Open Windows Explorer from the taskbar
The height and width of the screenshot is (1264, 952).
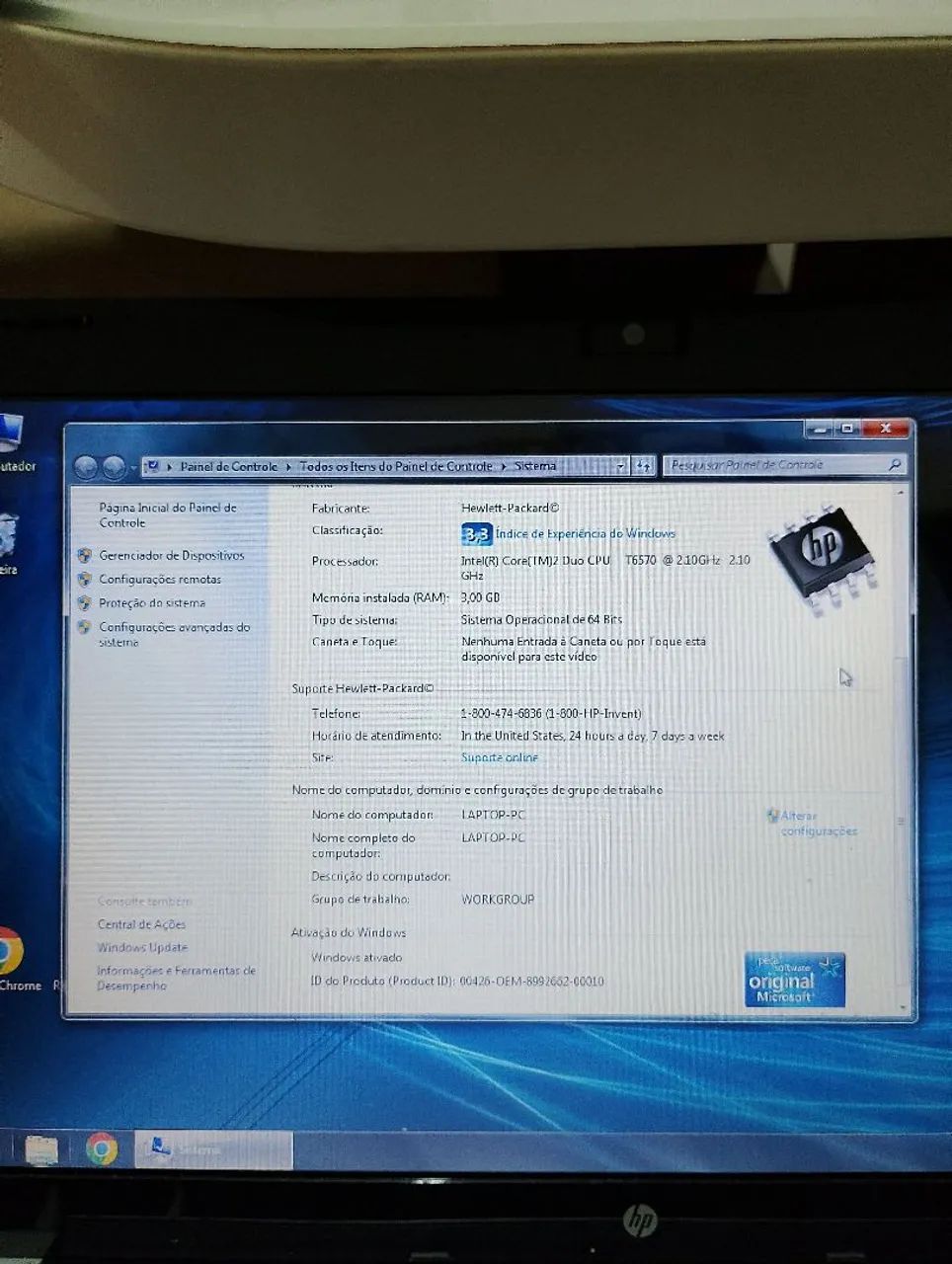(41, 1150)
